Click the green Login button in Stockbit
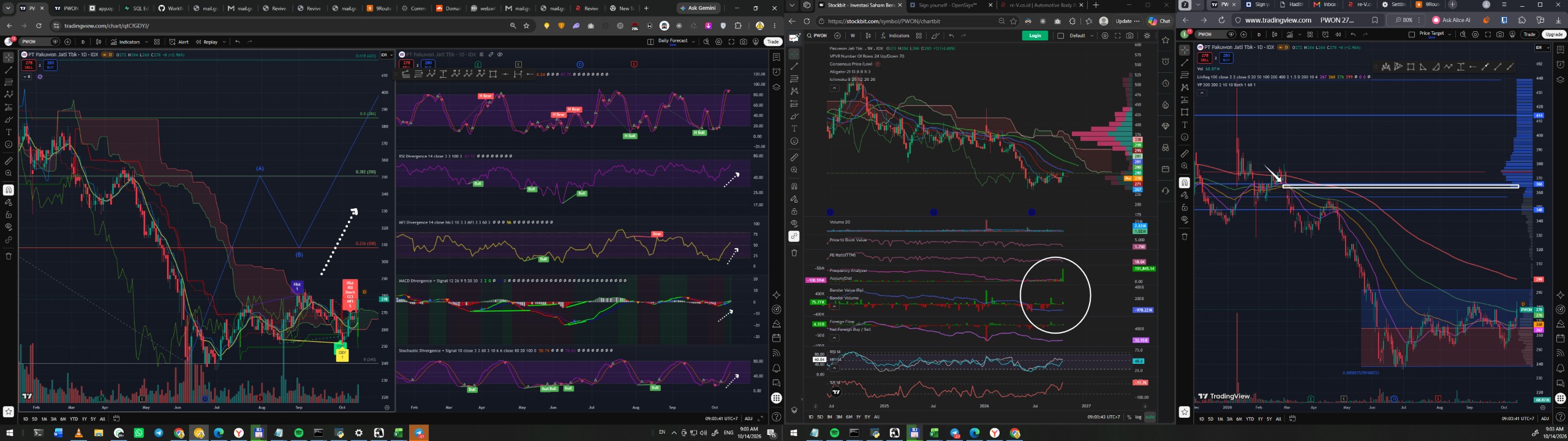 click(1035, 36)
